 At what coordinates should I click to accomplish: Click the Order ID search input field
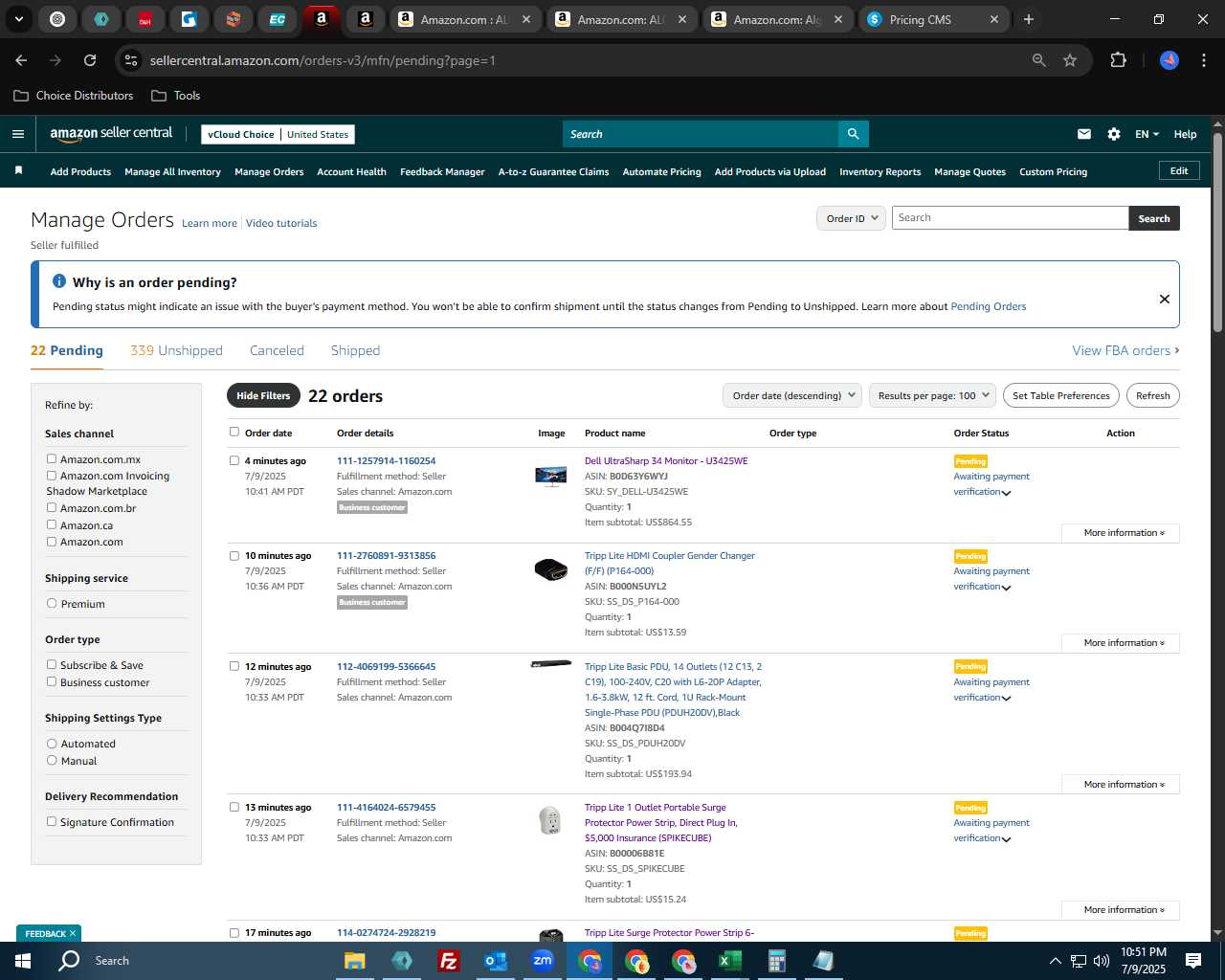tap(1010, 218)
